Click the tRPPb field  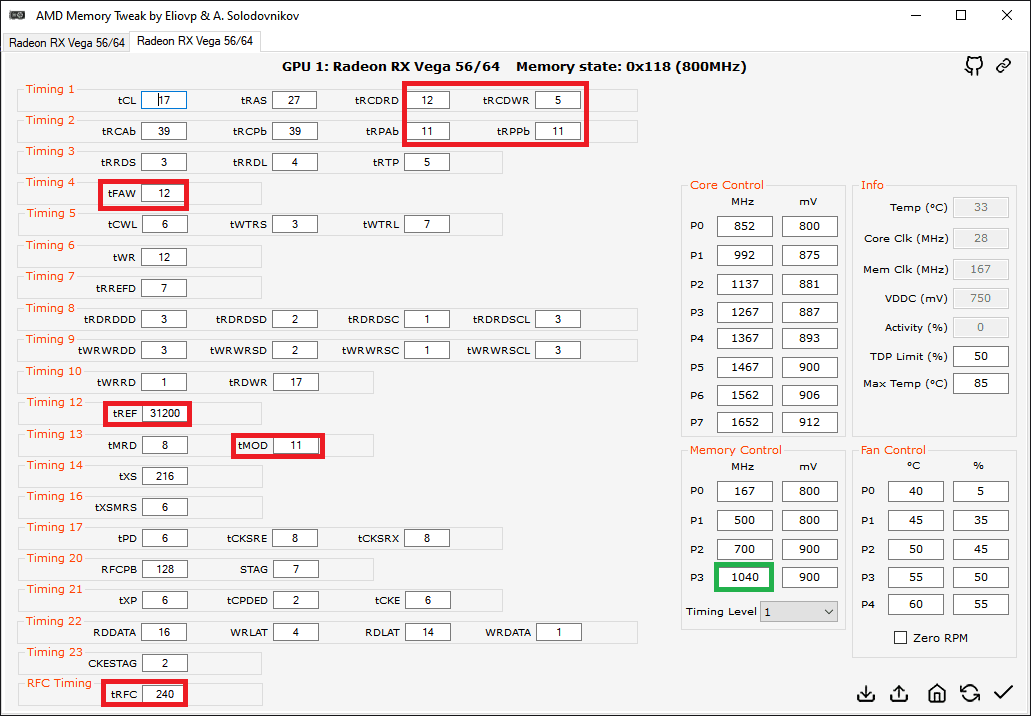click(x=558, y=131)
